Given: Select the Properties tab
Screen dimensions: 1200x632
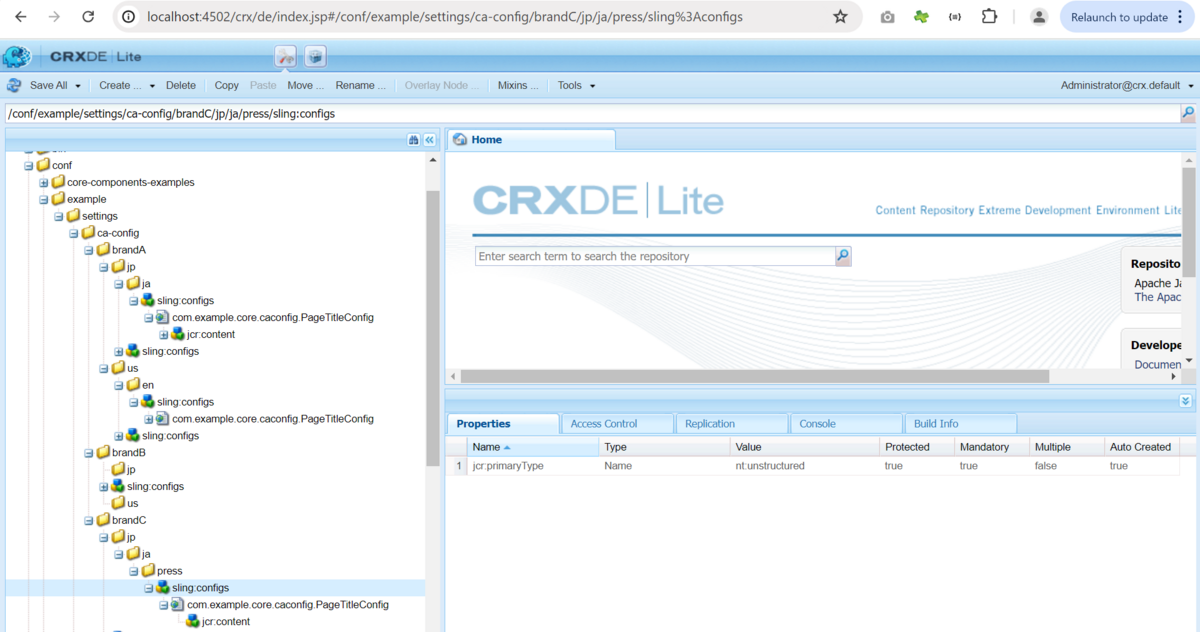Looking at the screenshot, I should click(x=503, y=423).
